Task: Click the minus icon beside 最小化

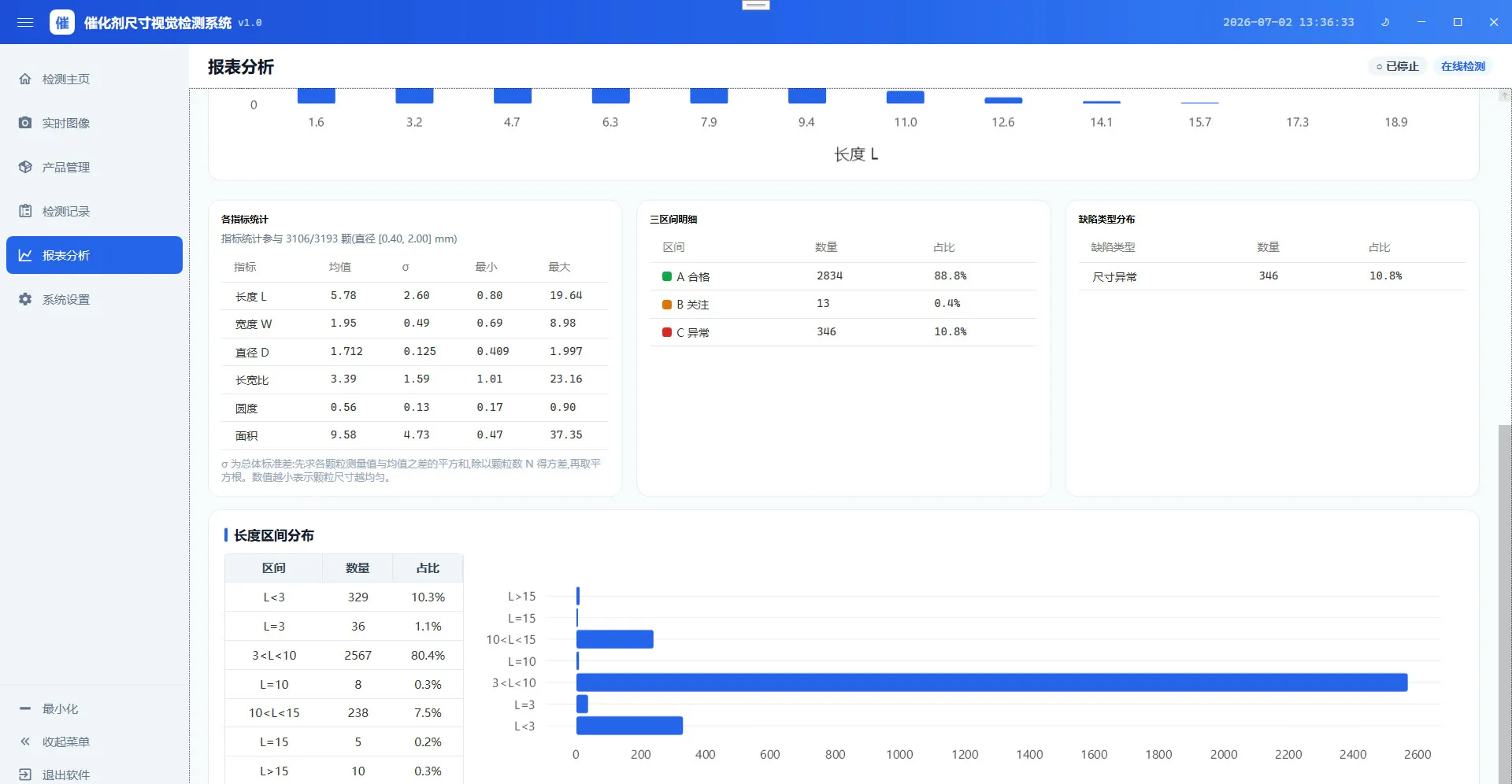Action: 25,708
